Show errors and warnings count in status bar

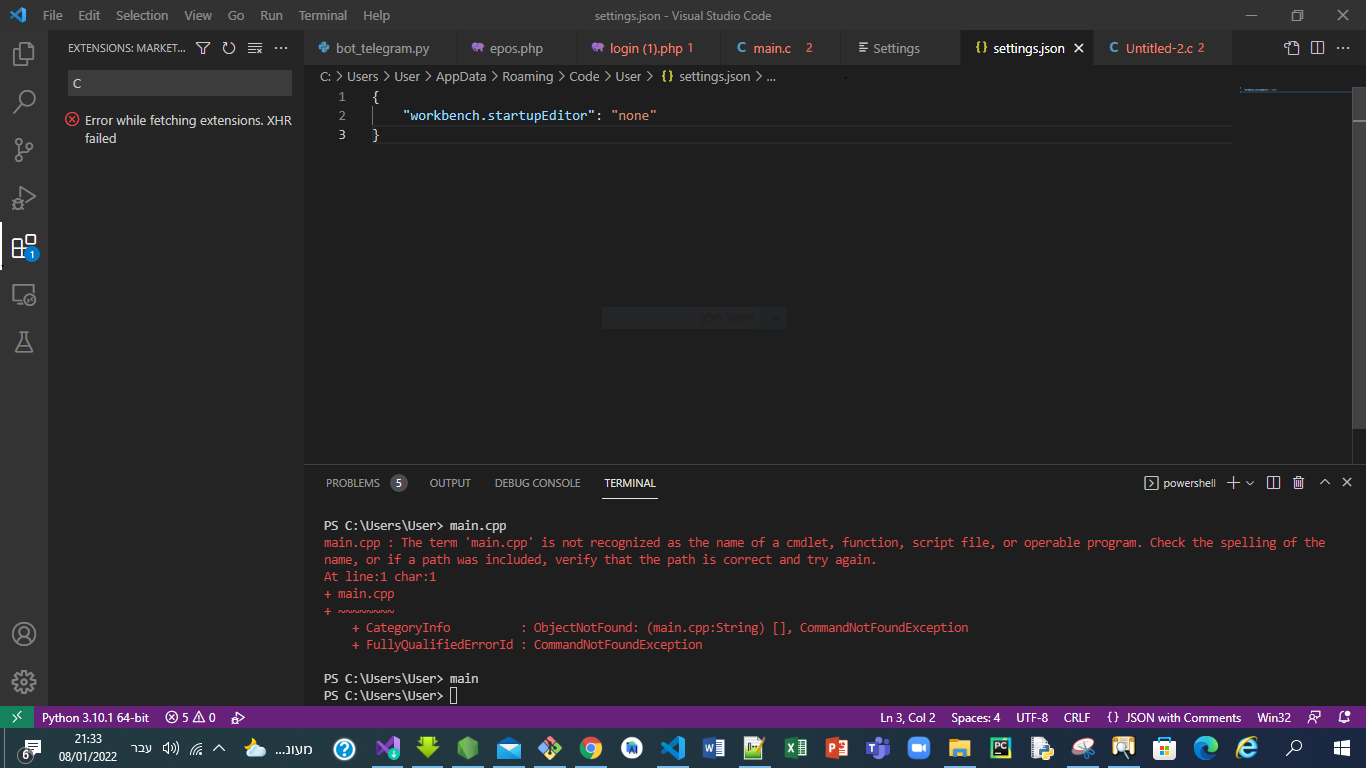pyautogui.click(x=190, y=717)
